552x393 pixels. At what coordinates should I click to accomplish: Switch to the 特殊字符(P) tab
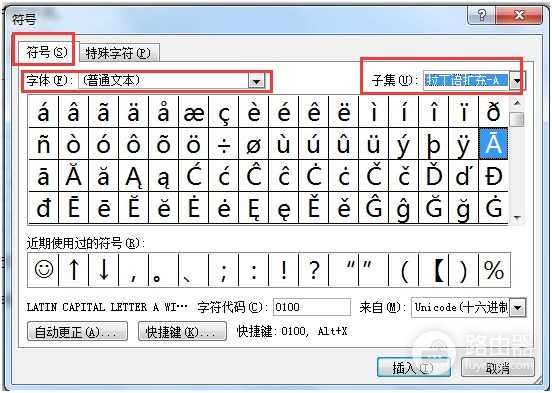(119, 53)
